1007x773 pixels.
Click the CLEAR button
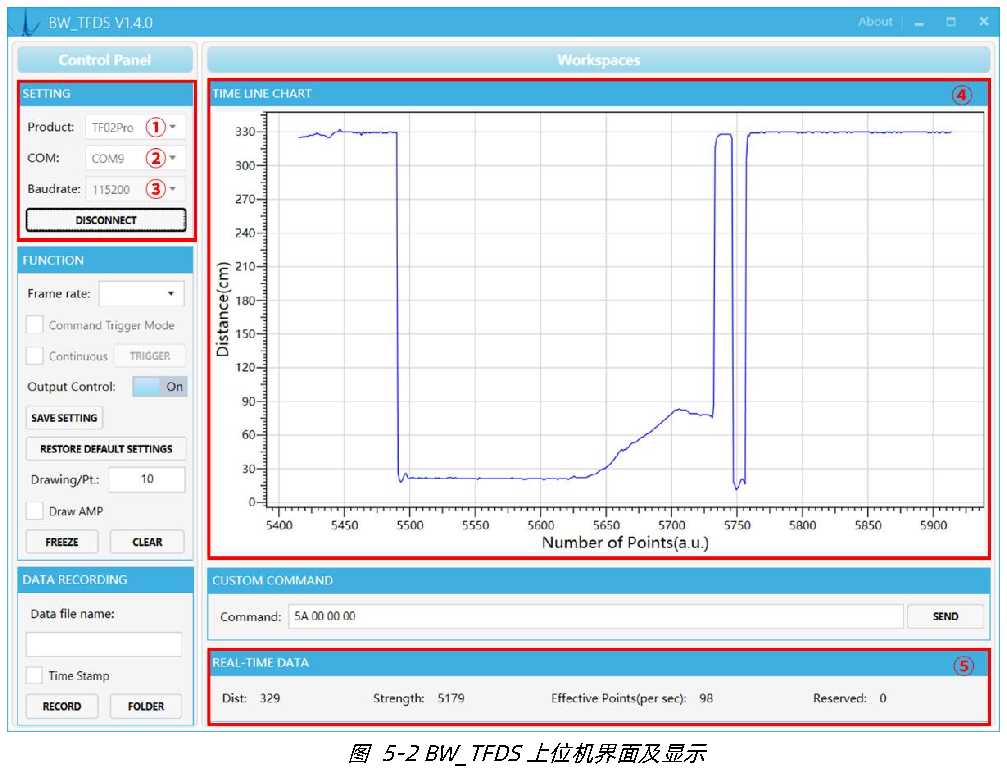tap(147, 542)
